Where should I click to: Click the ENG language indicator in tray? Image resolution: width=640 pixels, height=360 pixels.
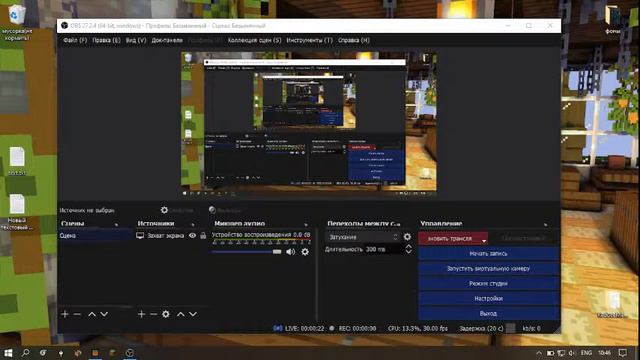tap(586, 353)
